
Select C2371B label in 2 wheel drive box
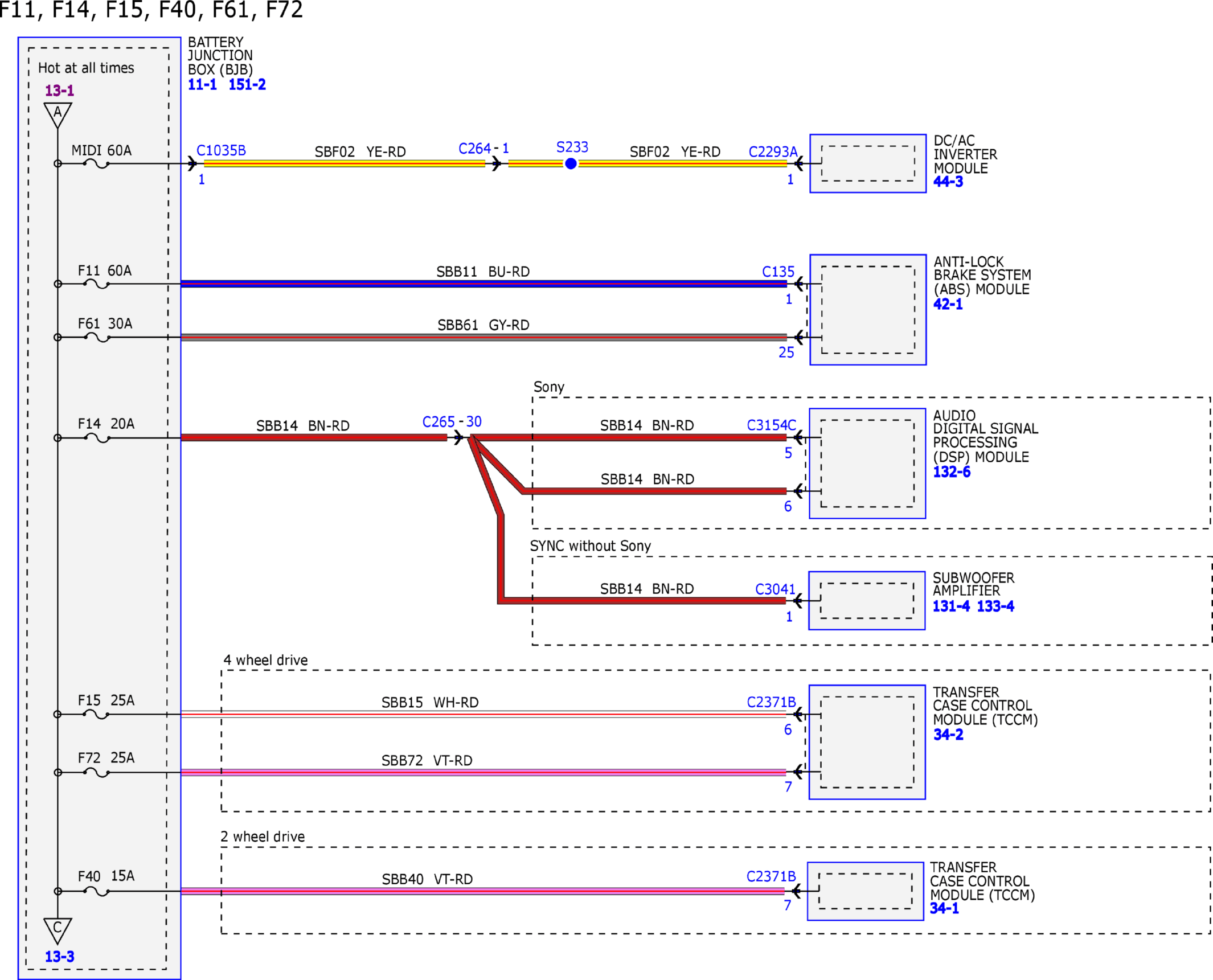771,876
